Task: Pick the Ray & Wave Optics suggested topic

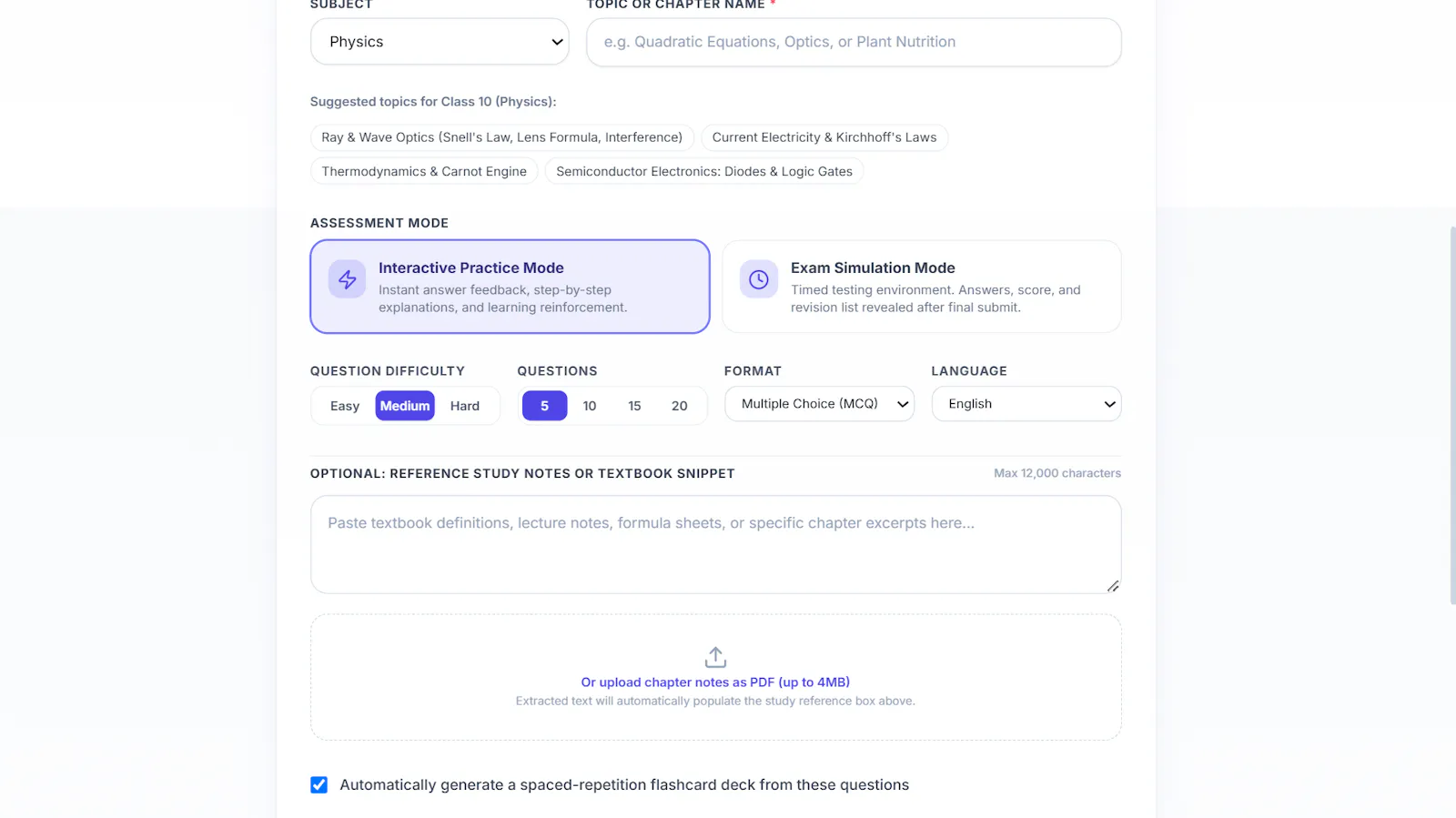Action: 502,137
